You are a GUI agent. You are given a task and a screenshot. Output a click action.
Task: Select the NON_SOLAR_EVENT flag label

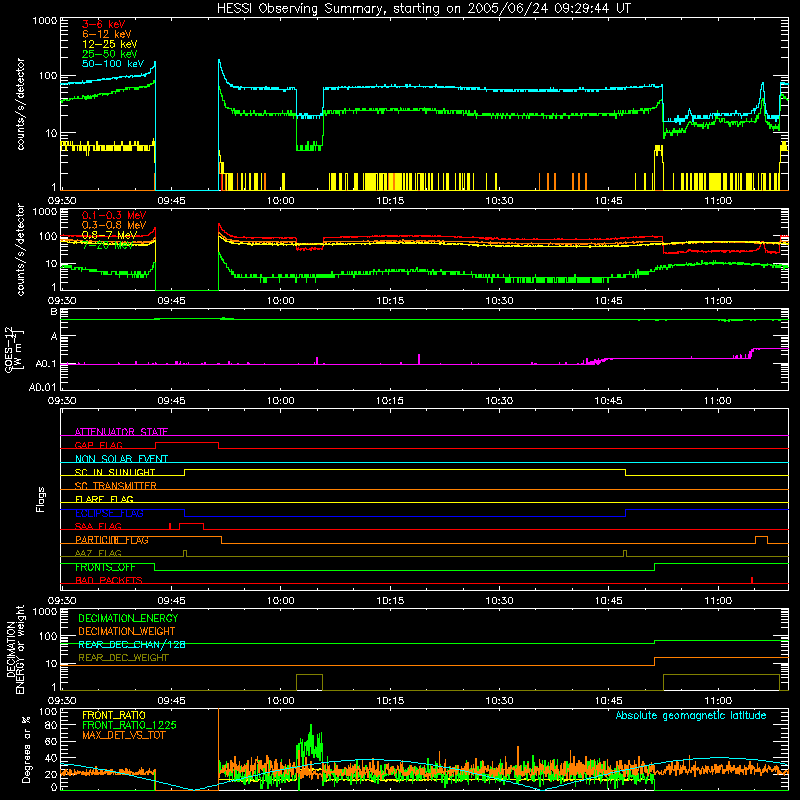coord(121,459)
